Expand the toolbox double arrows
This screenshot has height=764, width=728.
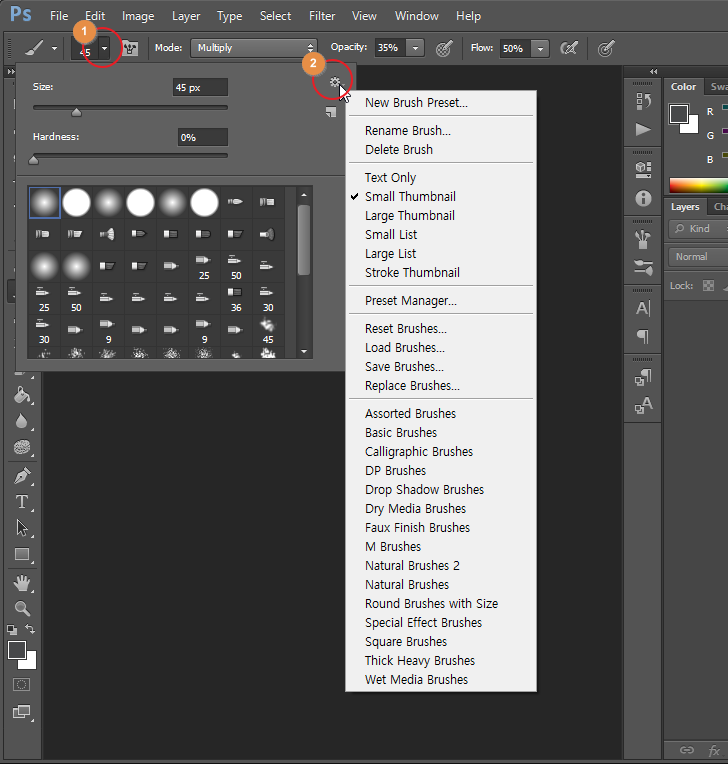(10, 72)
